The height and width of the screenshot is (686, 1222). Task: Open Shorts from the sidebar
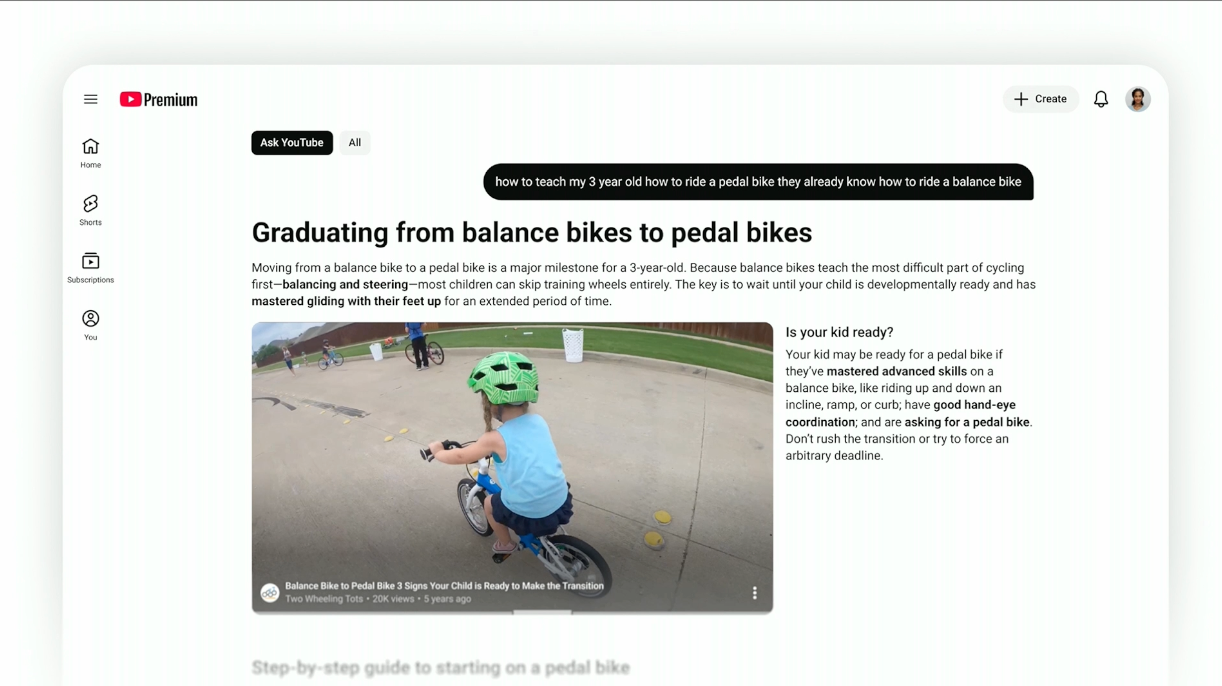[91, 210]
